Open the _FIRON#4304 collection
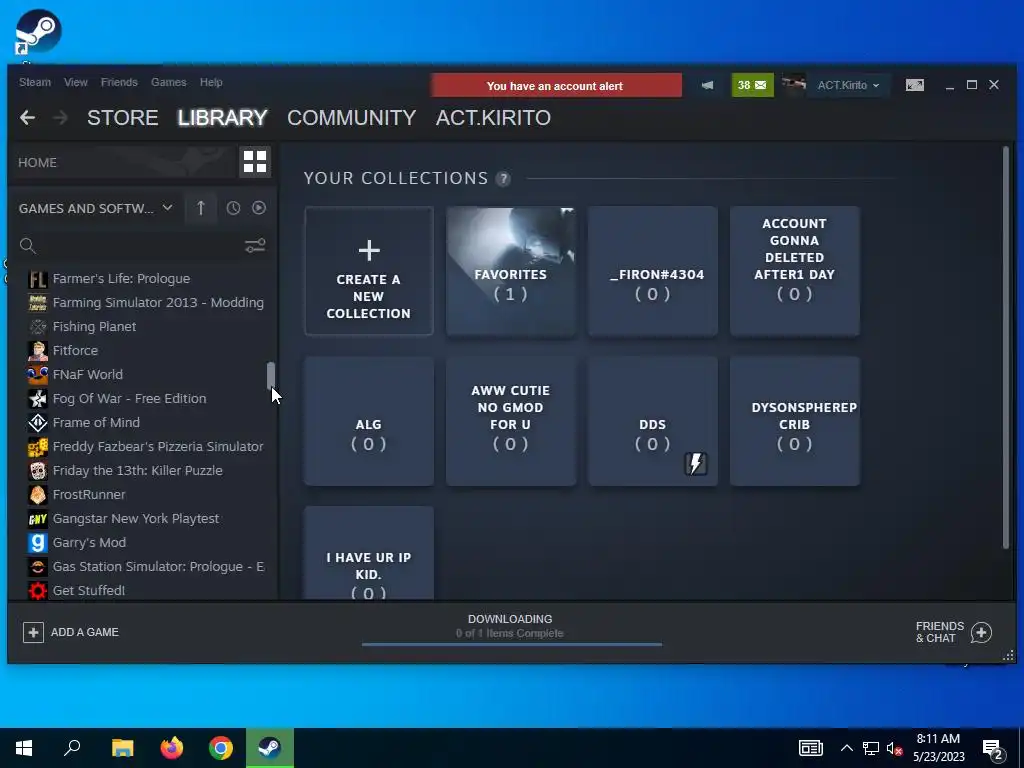Image resolution: width=1024 pixels, height=768 pixels. click(x=652, y=271)
